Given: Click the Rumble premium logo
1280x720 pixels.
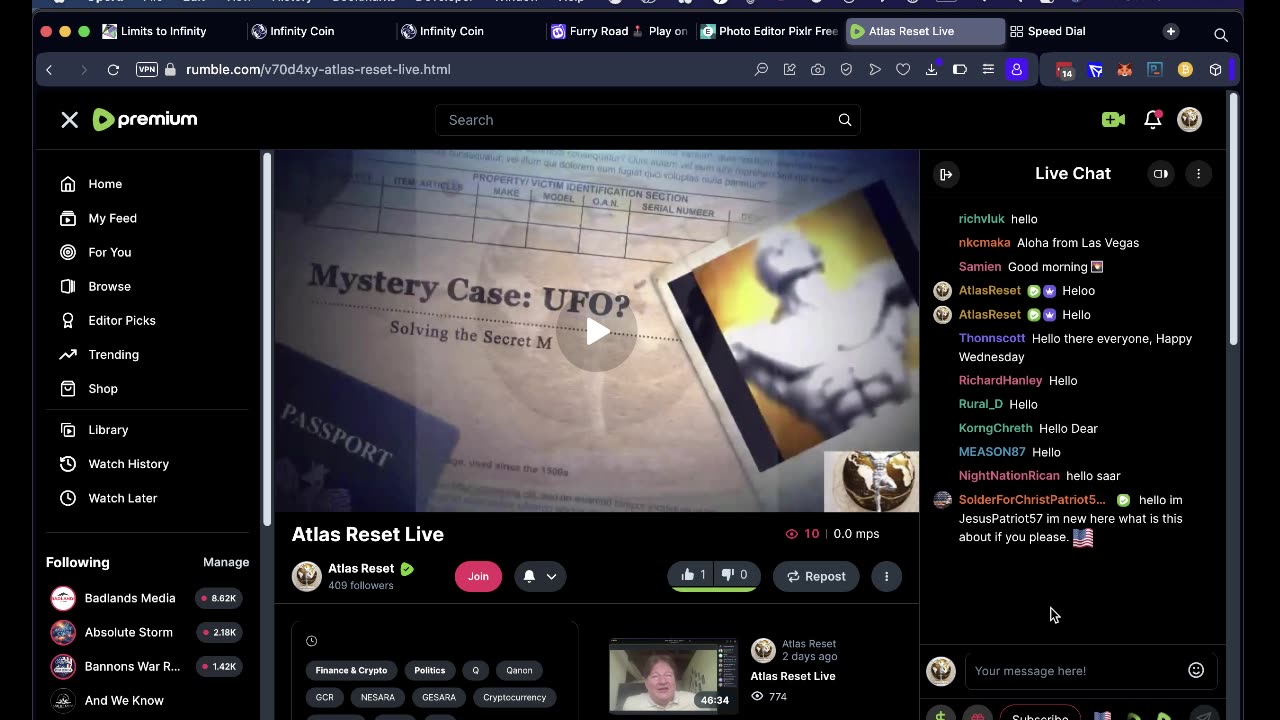Looking at the screenshot, I should (145, 120).
